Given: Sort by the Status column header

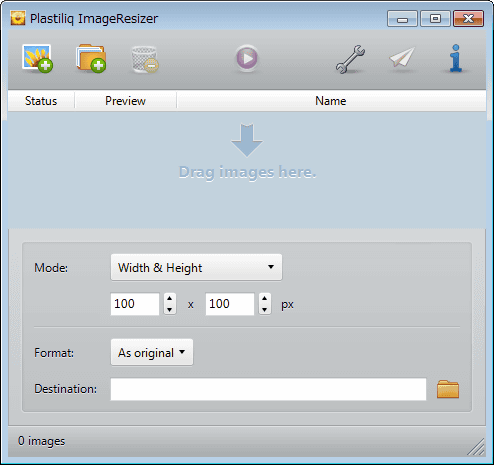Looking at the screenshot, I should (x=41, y=101).
